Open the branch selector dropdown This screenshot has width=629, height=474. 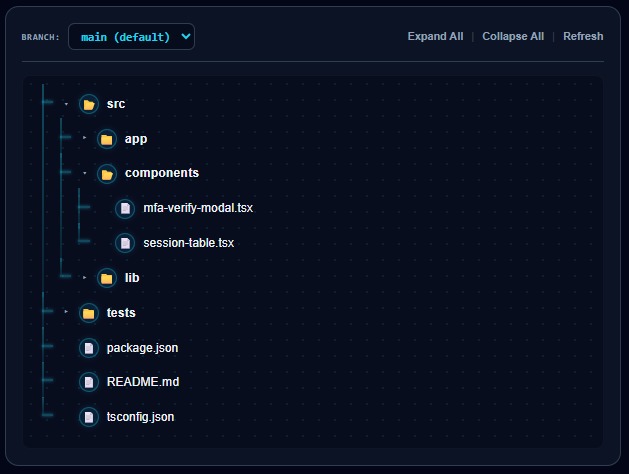tap(132, 37)
